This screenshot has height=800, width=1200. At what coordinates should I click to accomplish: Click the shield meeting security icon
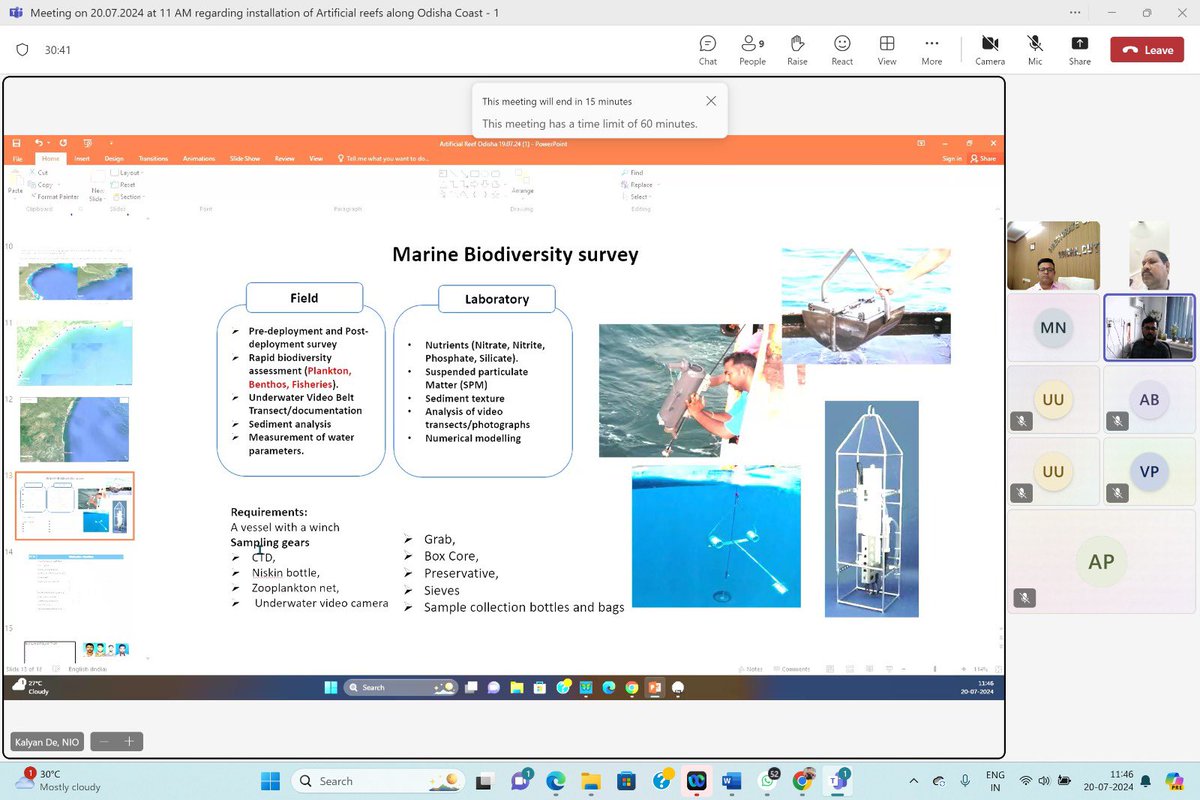(23, 50)
